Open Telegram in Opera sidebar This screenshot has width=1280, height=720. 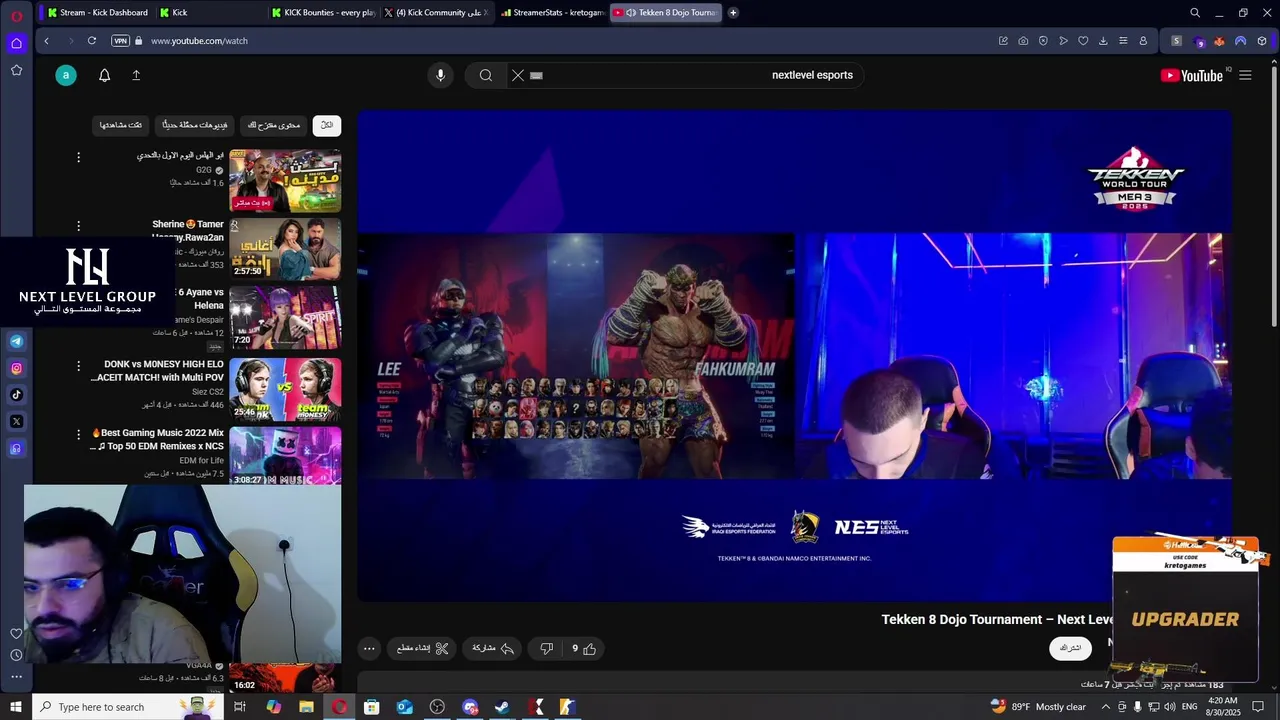click(x=16, y=341)
